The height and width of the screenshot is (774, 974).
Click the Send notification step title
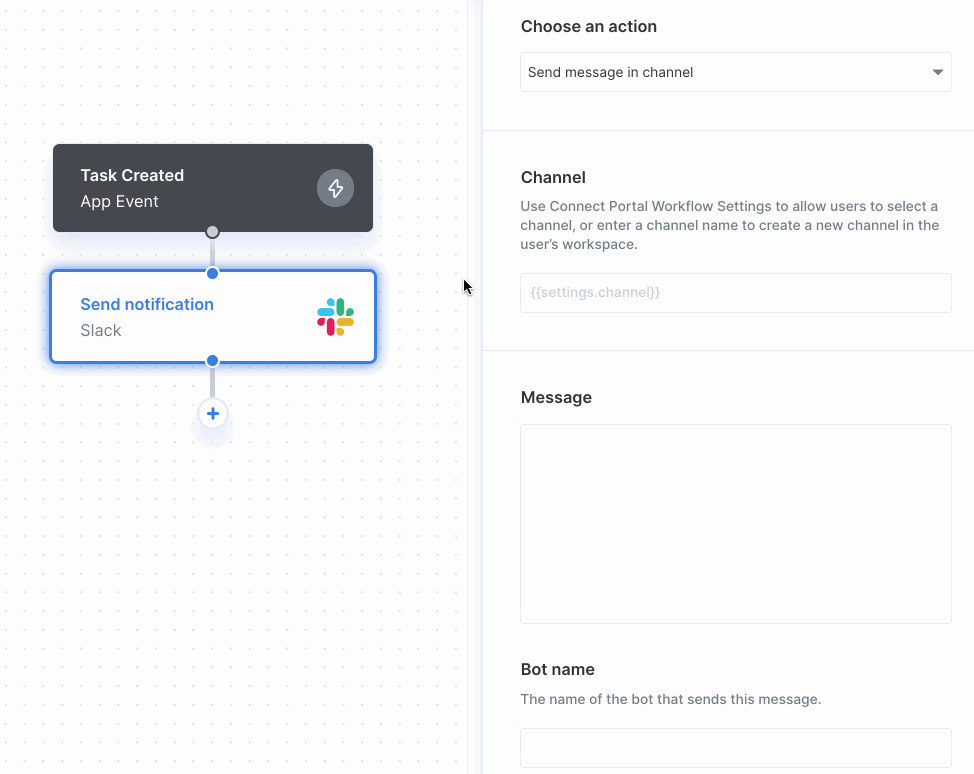(x=147, y=304)
